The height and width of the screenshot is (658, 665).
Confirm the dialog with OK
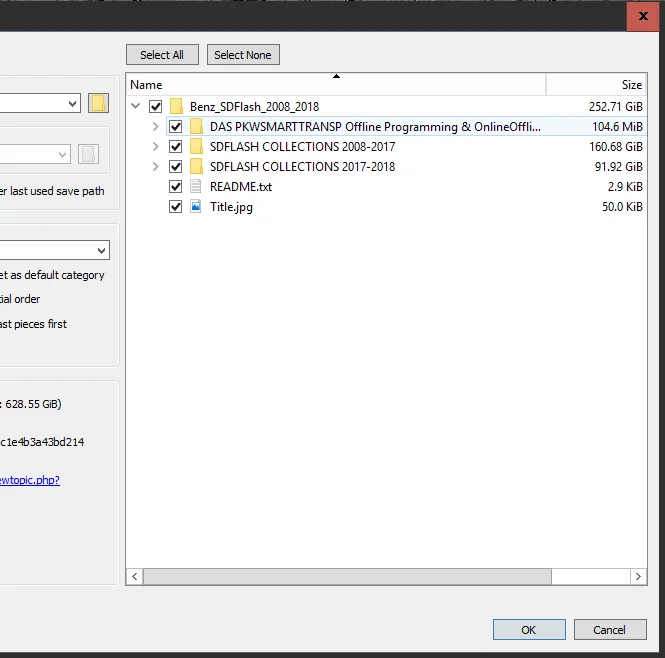click(529, 630)
